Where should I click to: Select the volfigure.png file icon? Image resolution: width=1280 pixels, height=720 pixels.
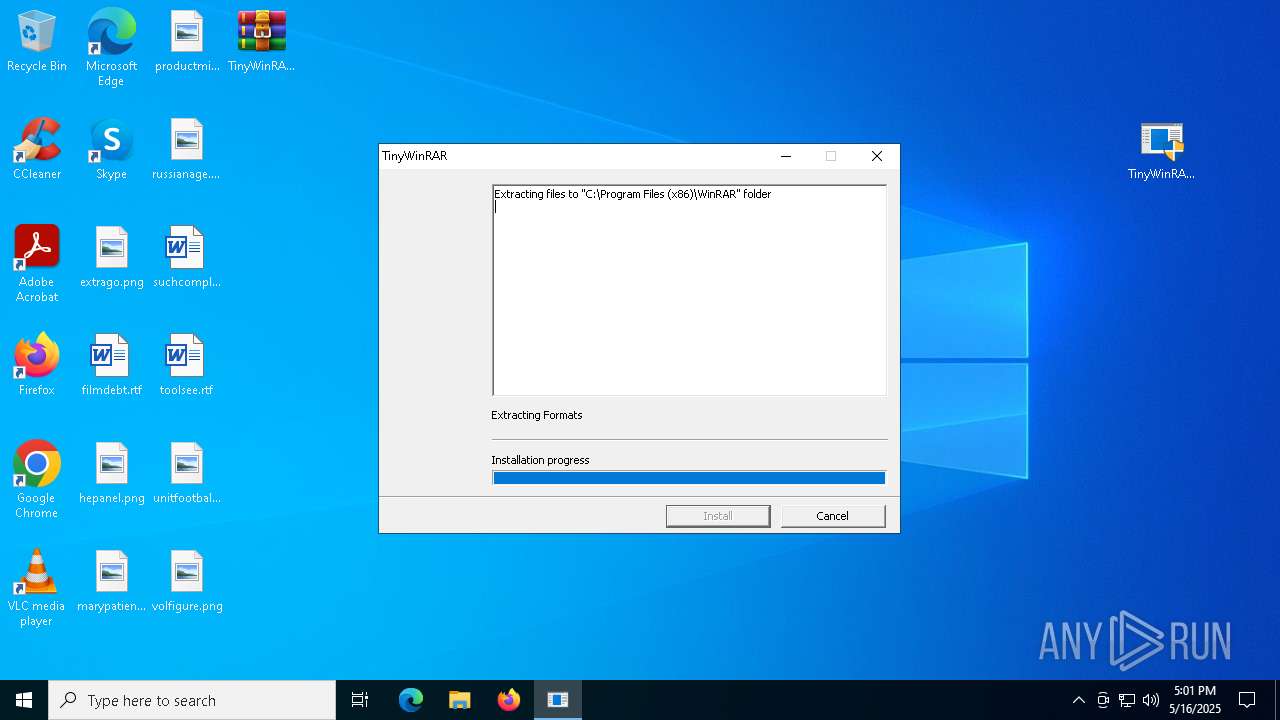[x=187, y=582]
